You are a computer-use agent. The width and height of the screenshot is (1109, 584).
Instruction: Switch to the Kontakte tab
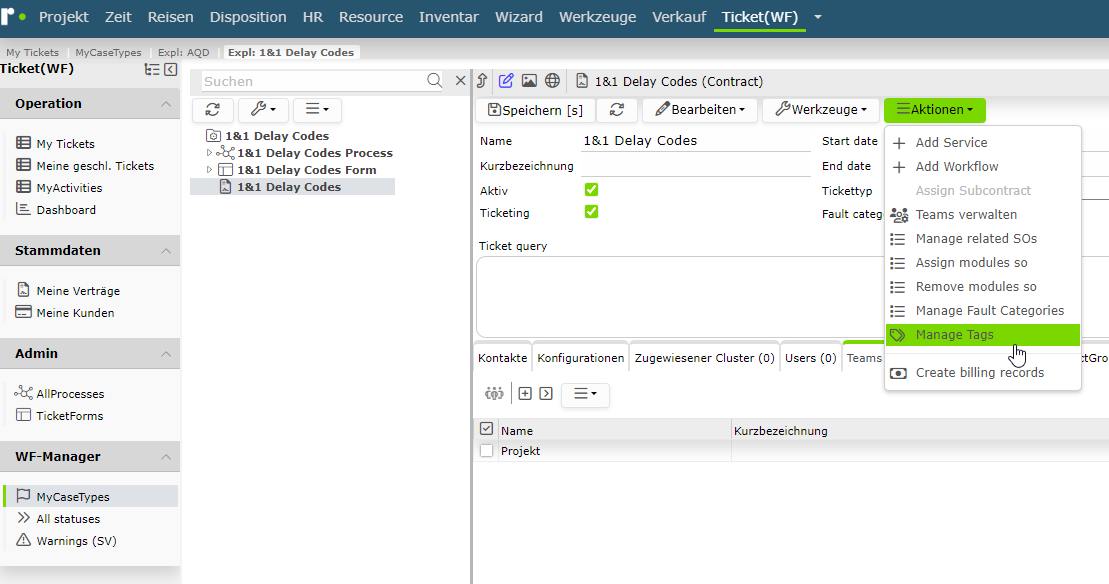(x=502, y=358)
